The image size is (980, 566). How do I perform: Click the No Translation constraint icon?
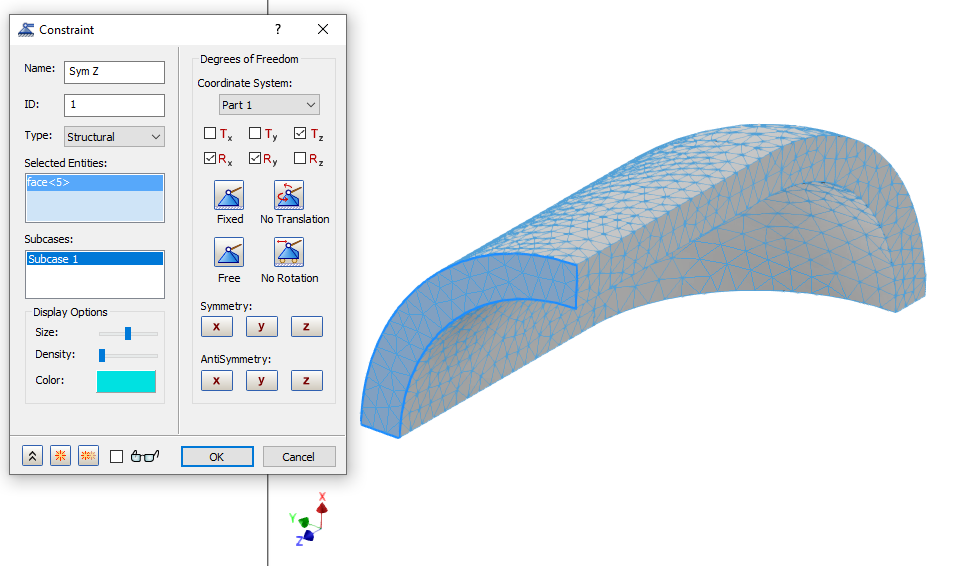tap(289, 195)
